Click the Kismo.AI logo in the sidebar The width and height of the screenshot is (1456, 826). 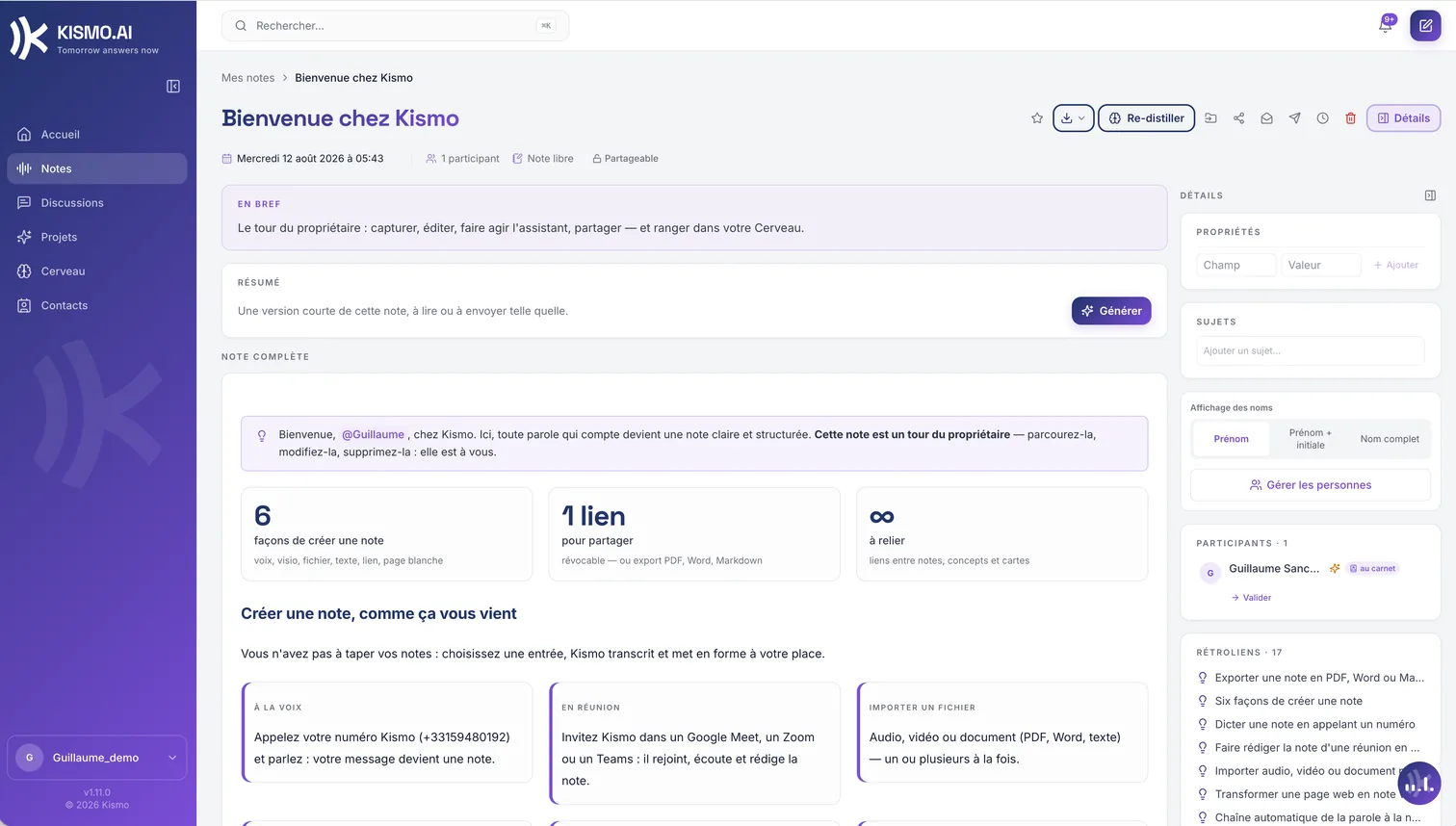point(85,38)
